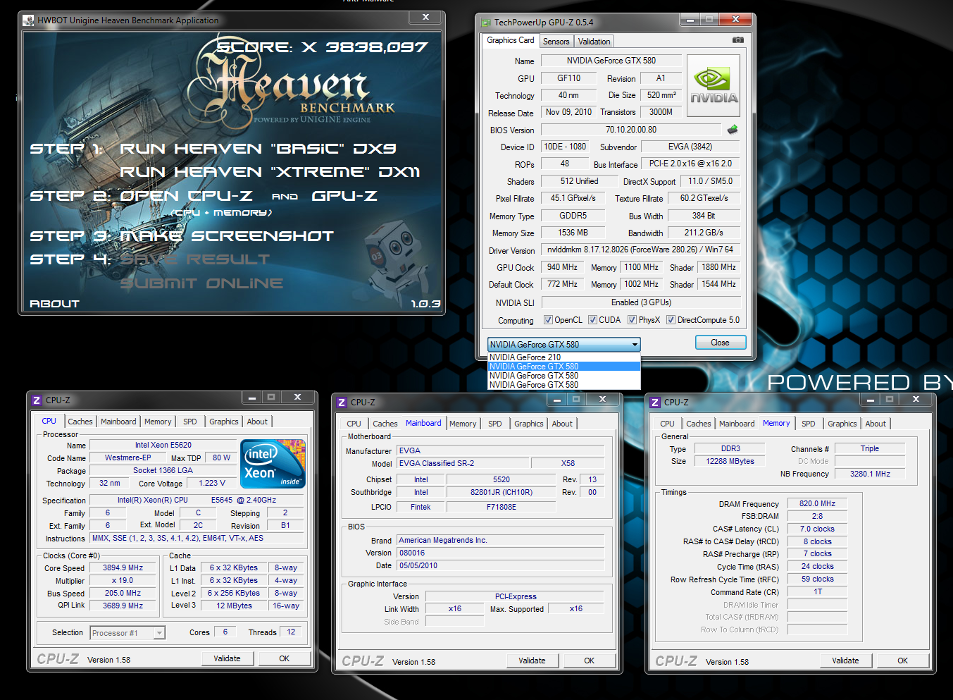Click the Southbridge value 82801JR (ICH10R)
Image resolution: width=953 pixels, height=700 pixels.
[x=501, y=492]
